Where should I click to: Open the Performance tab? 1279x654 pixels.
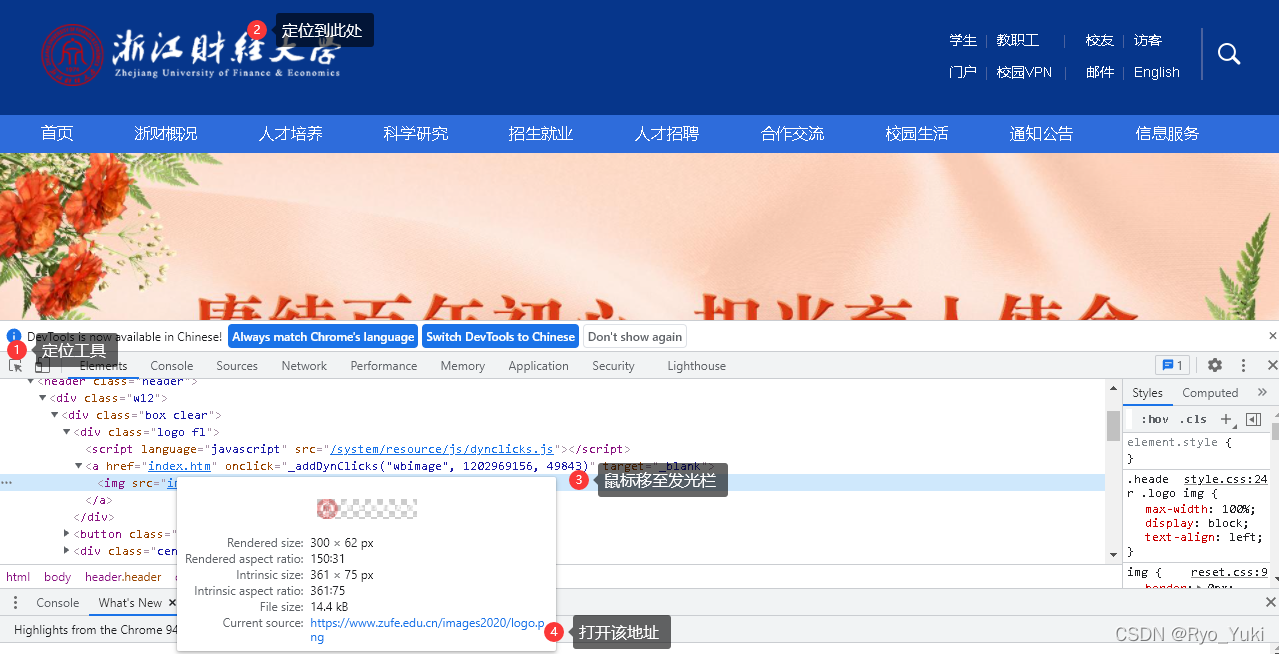click(384, 366)
